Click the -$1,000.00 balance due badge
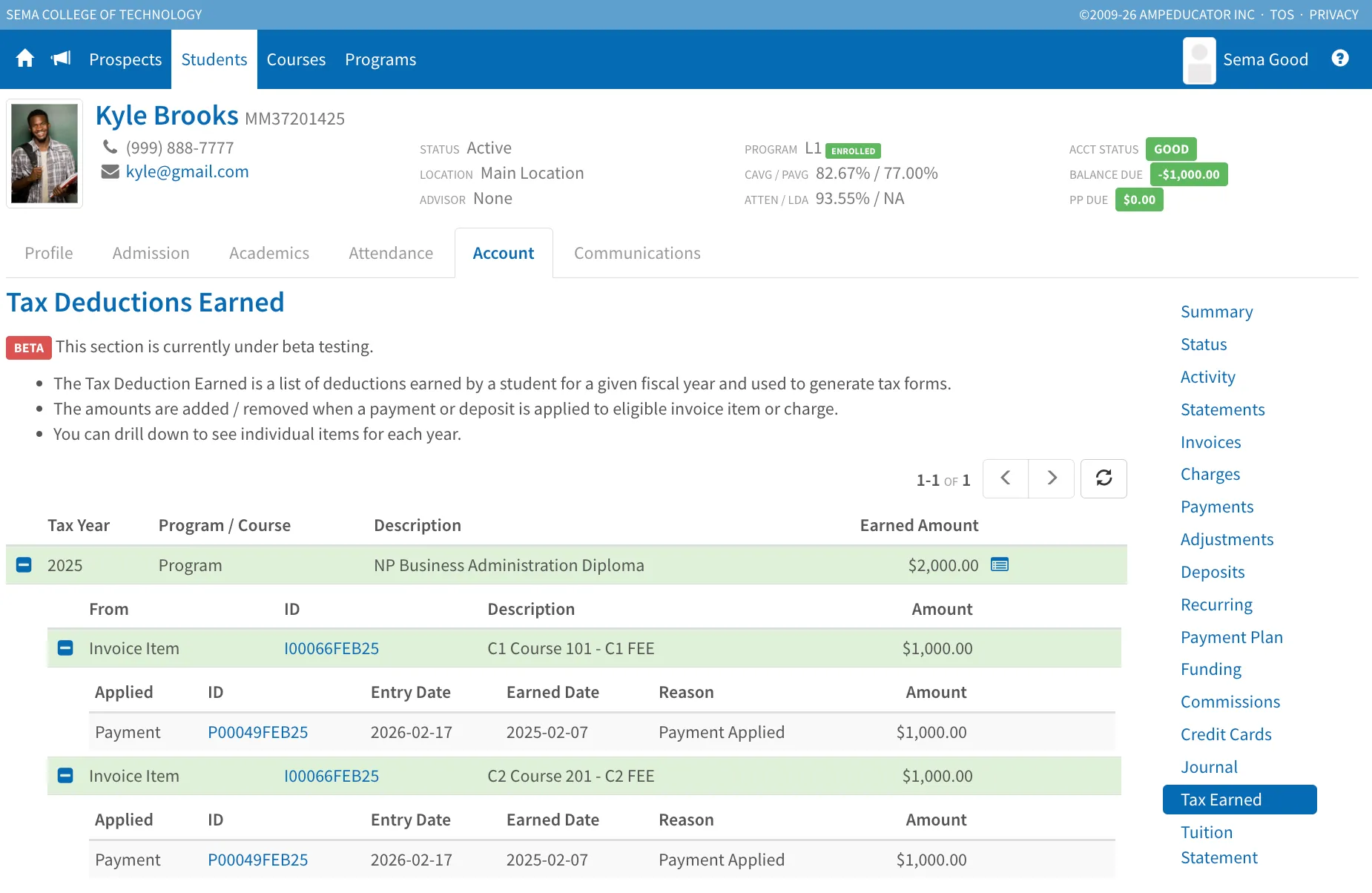 [x=1189, y=174]
